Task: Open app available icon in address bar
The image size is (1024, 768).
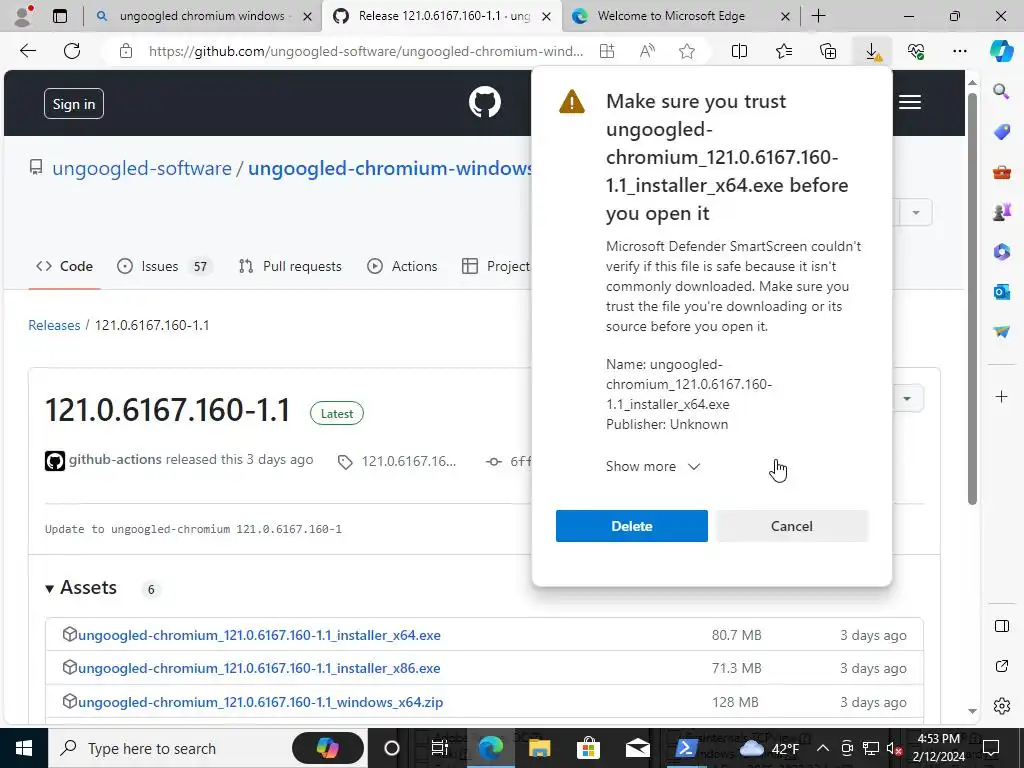Action: [607, 51]
